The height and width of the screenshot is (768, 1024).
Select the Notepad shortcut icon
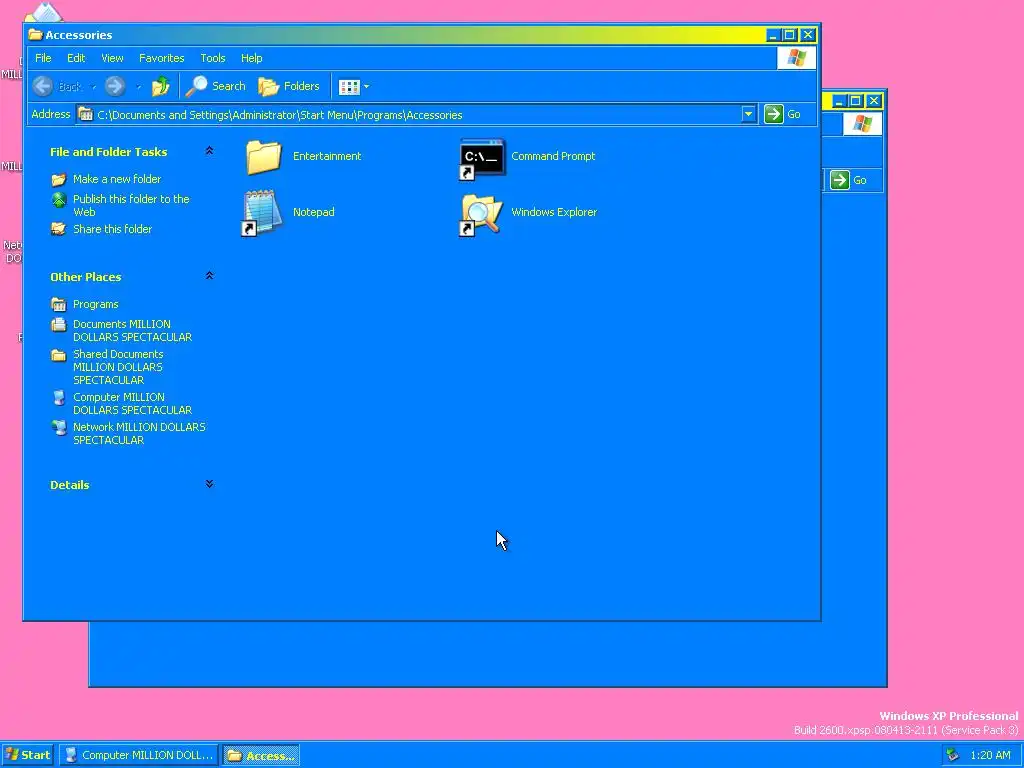tap(262, 213)
